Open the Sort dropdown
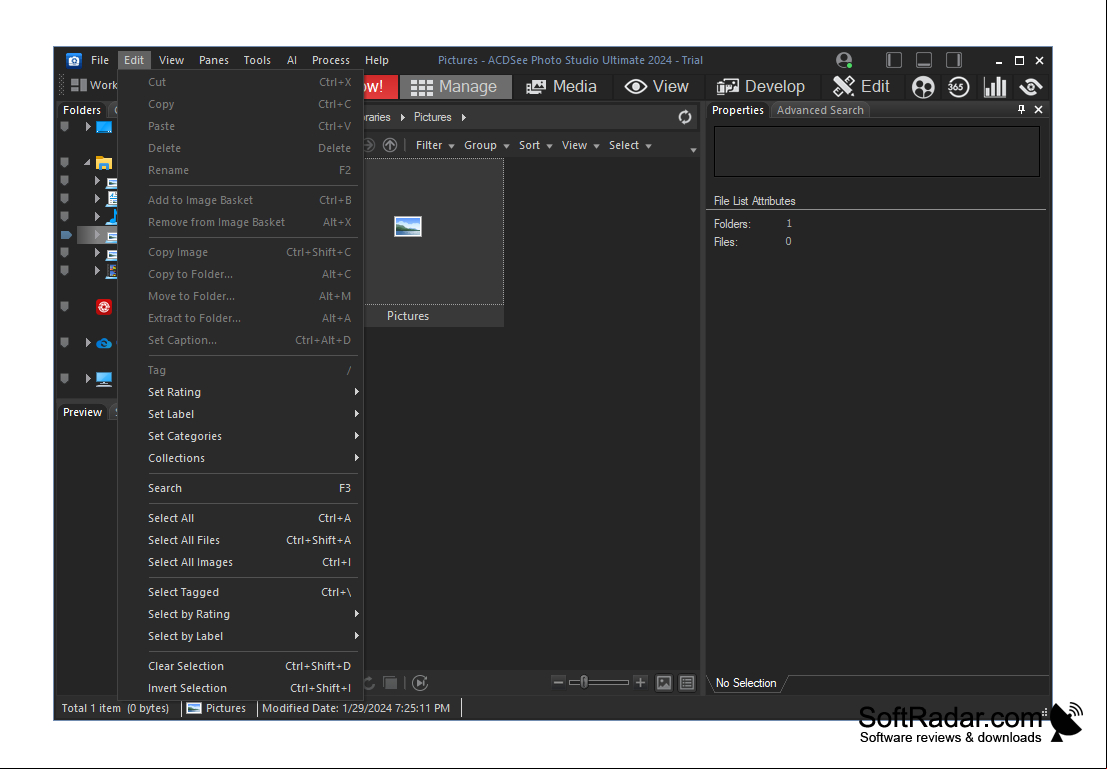1107x769 pixels. [x=535, y=145]
